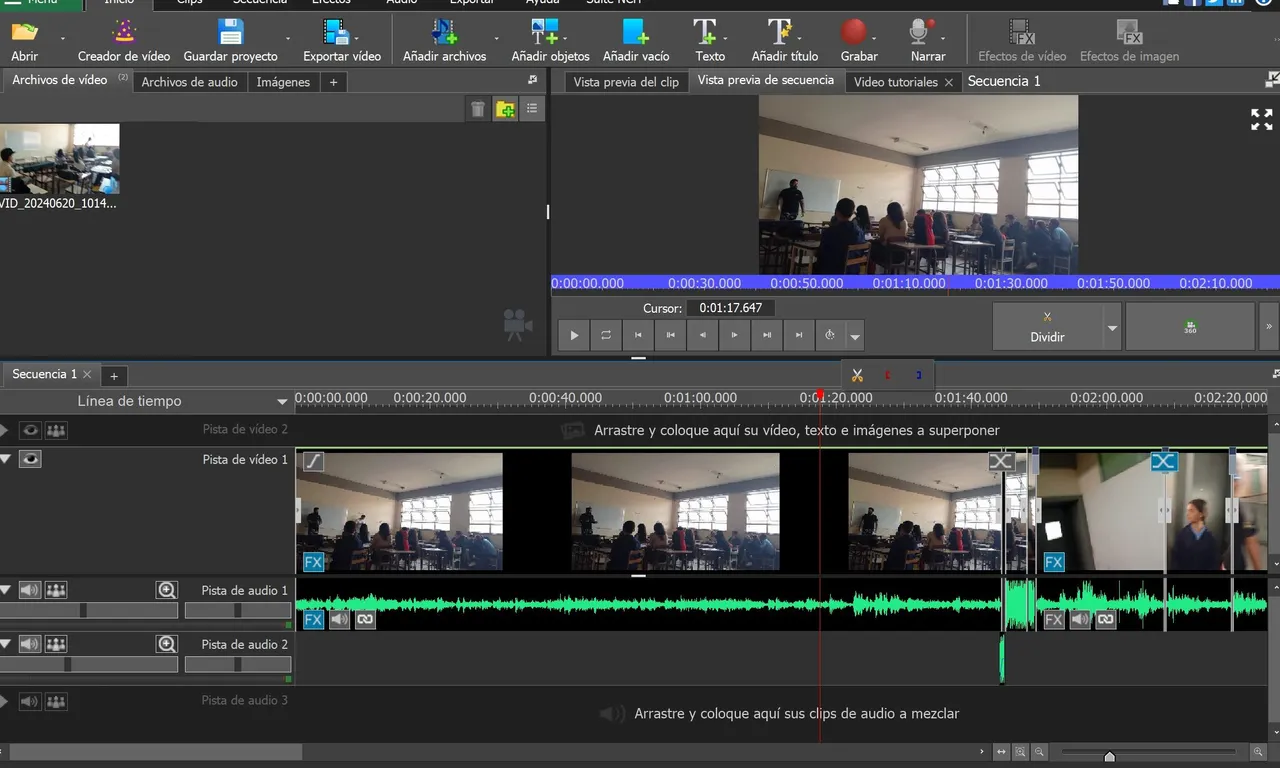This screenshot has height=768, width=1280.
Task: Click the Abrir folder icon
Action: 24,32
